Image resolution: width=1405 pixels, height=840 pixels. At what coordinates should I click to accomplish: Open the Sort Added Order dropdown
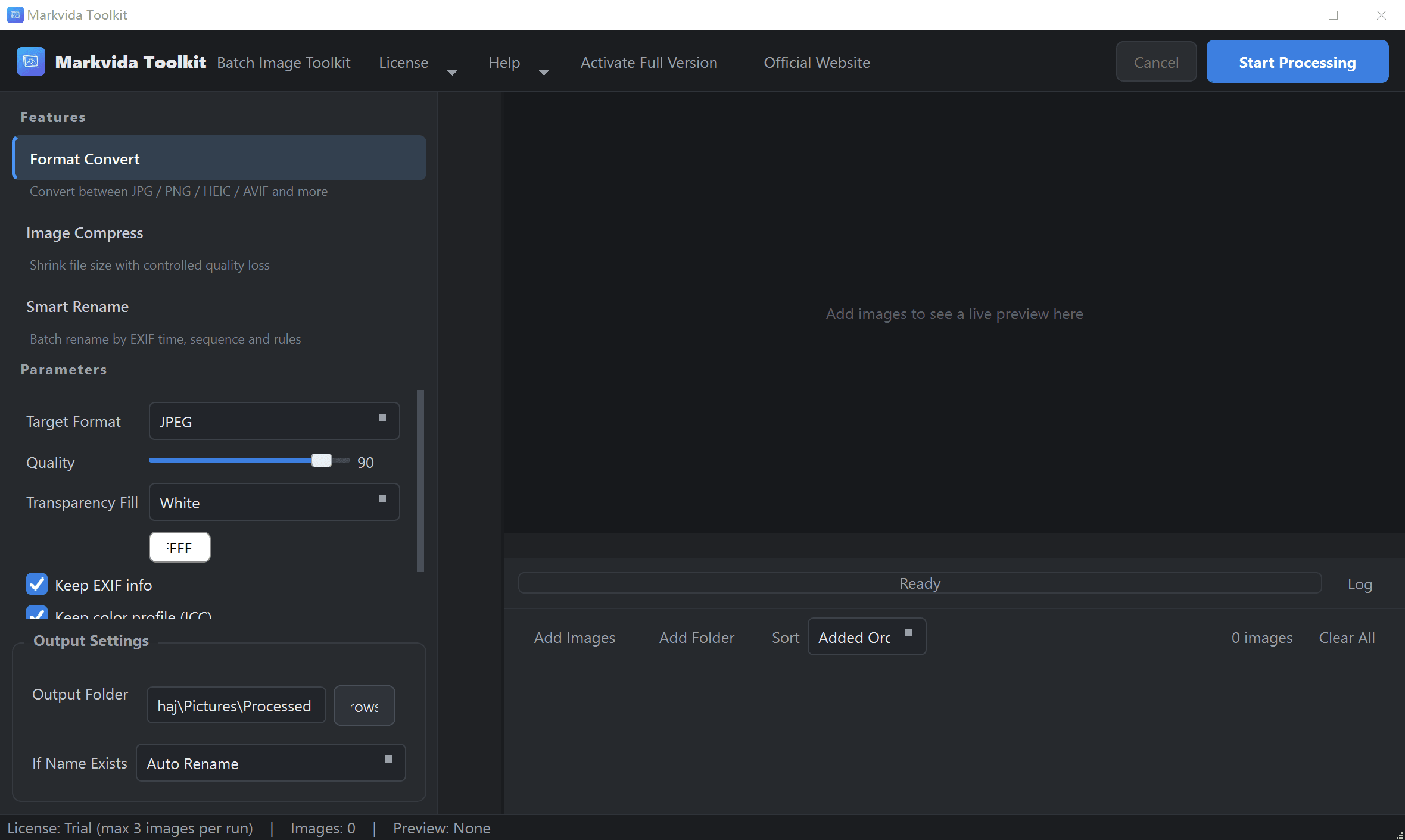(x=867, y=637)
